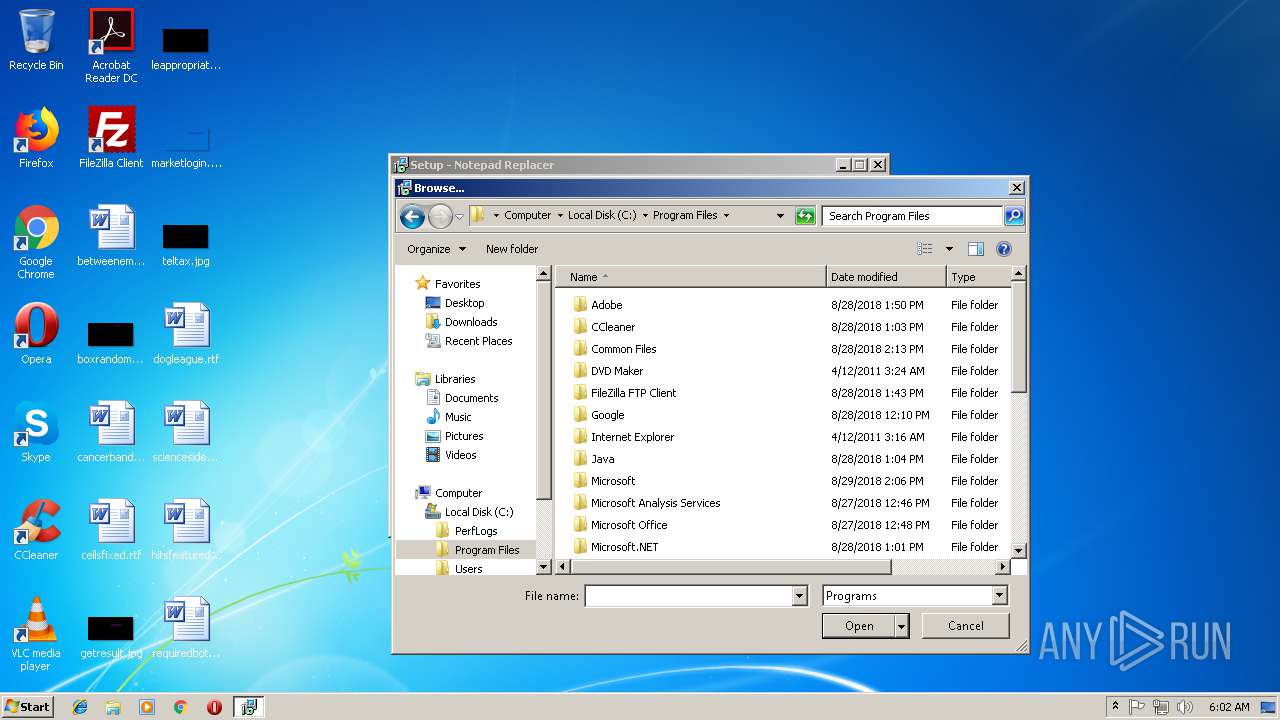Open Acrobat Reader DC desktop shortcut

tap(111, 46)
